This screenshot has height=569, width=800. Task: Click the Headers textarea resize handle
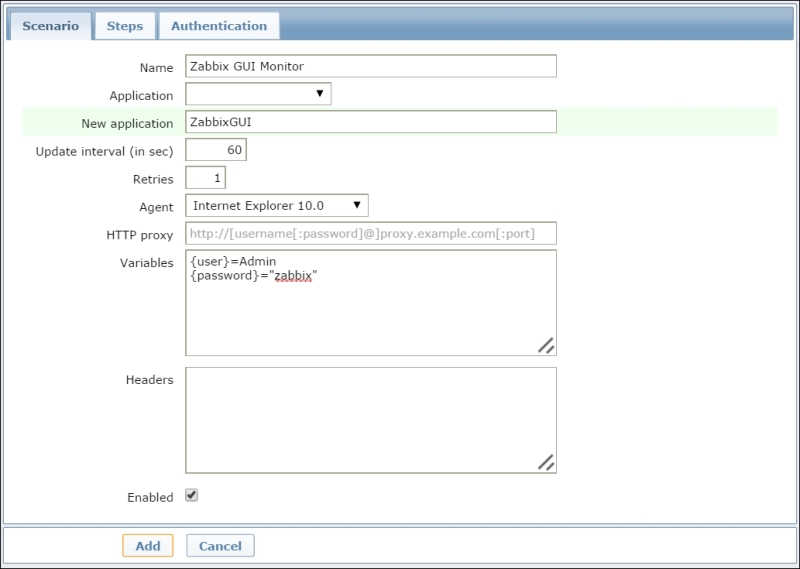point(546,462)
